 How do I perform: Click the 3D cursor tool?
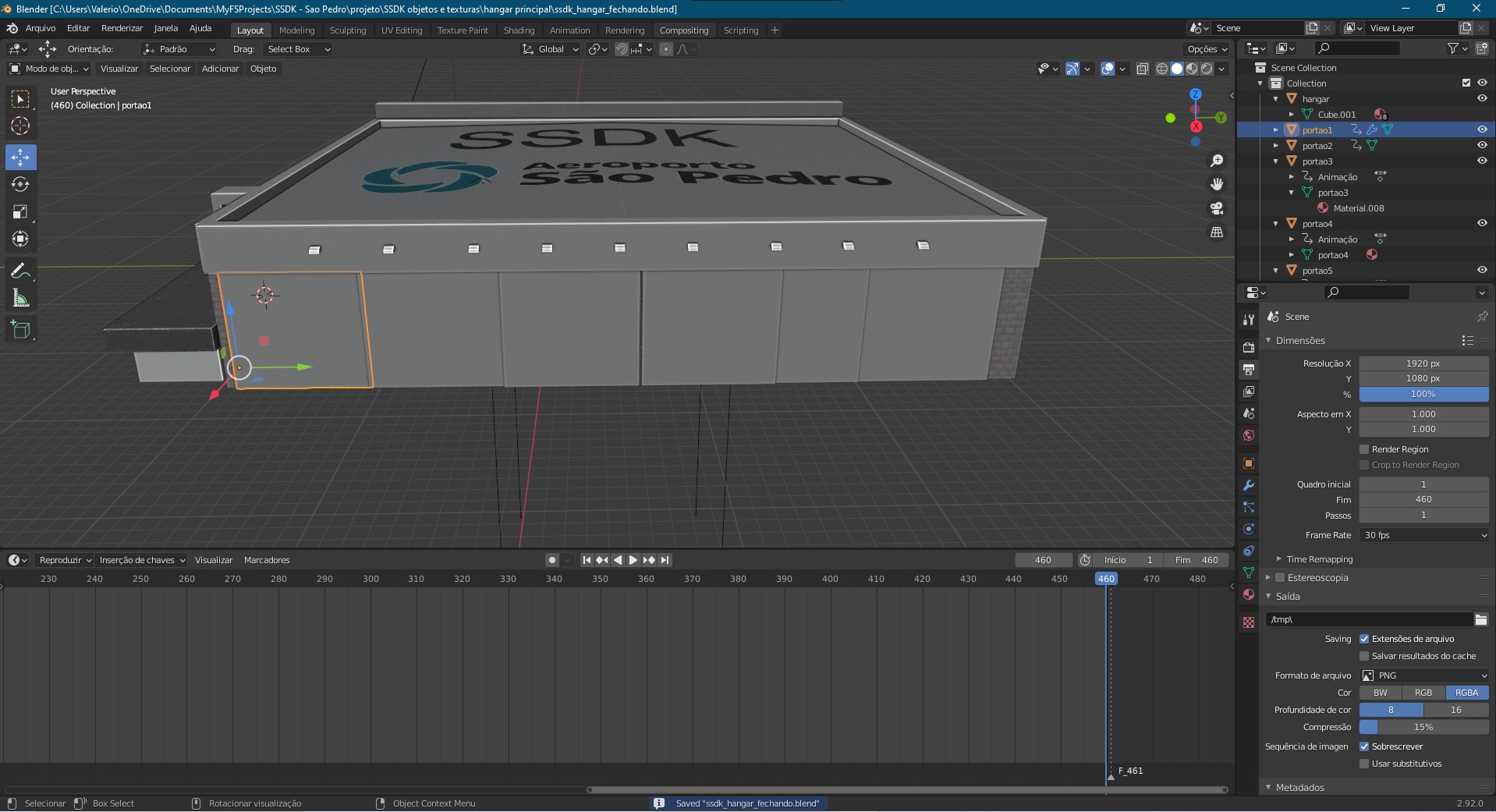click(x=20, y=126)
